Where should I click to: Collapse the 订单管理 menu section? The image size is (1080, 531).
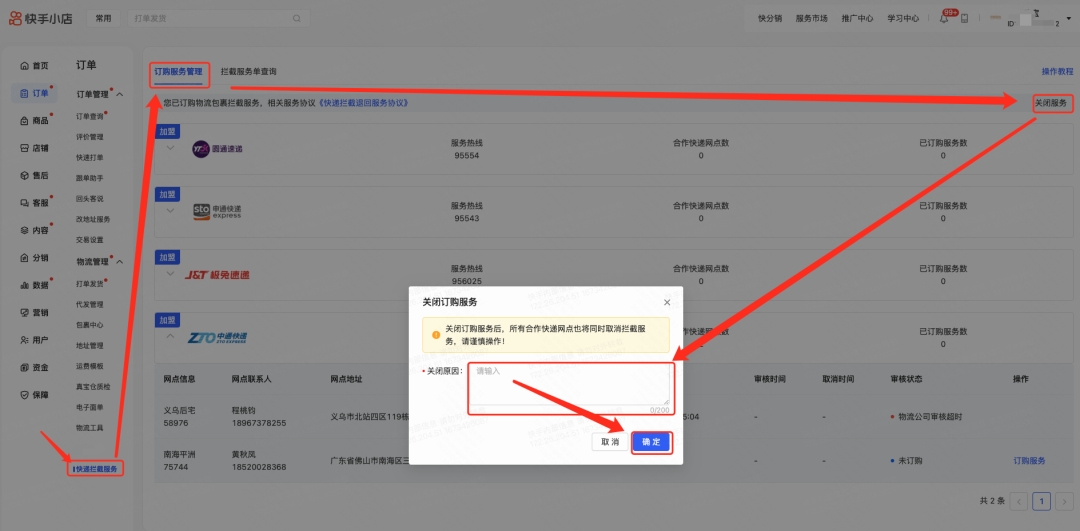(x=120, y=94)
